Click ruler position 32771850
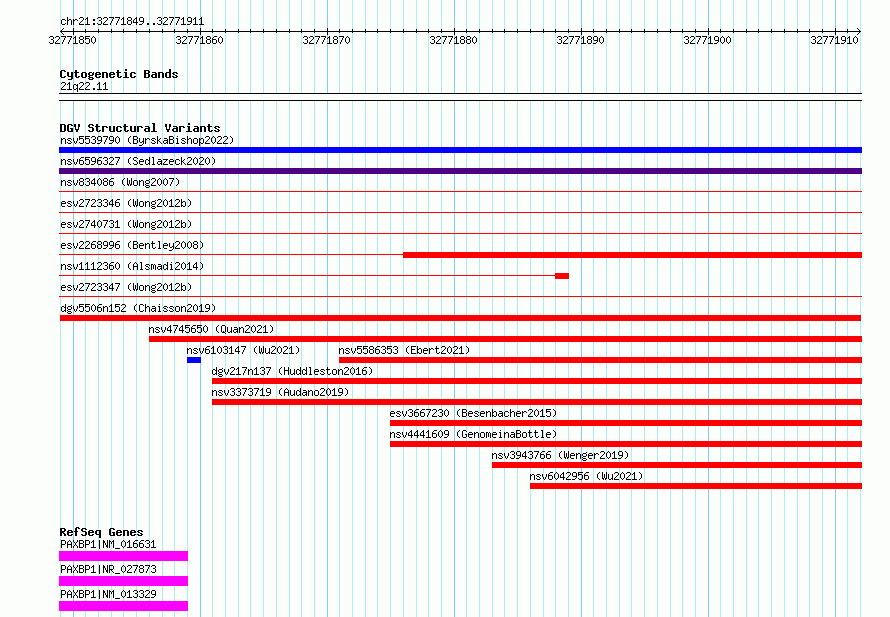Image resolution: width=890 pixels, height=617 pixels. tap(72, 40)
